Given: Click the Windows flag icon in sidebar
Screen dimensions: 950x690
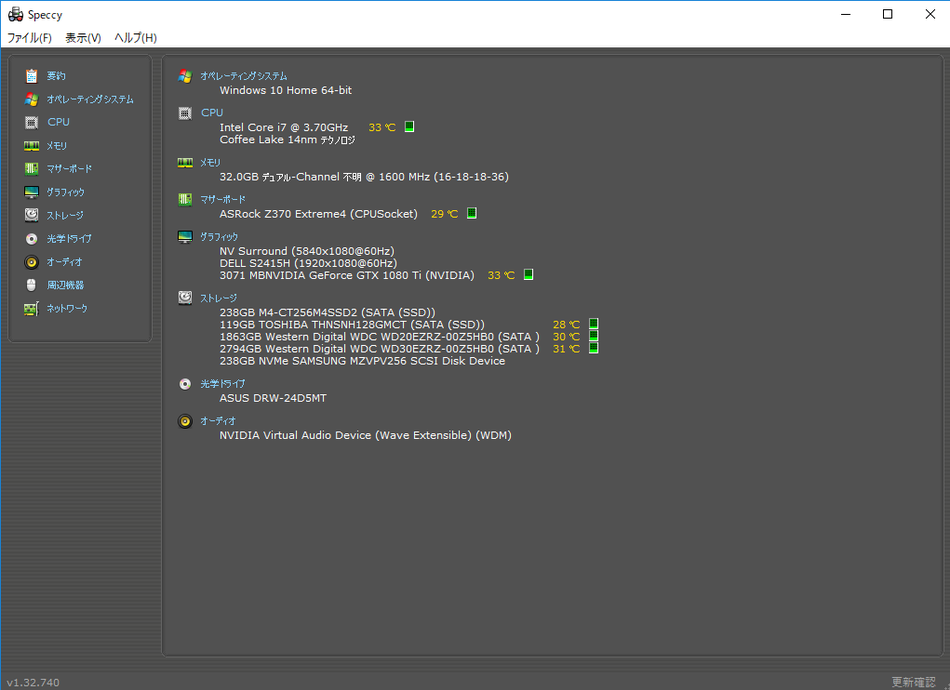Looking at the screenshot, I should coord(32,99).
